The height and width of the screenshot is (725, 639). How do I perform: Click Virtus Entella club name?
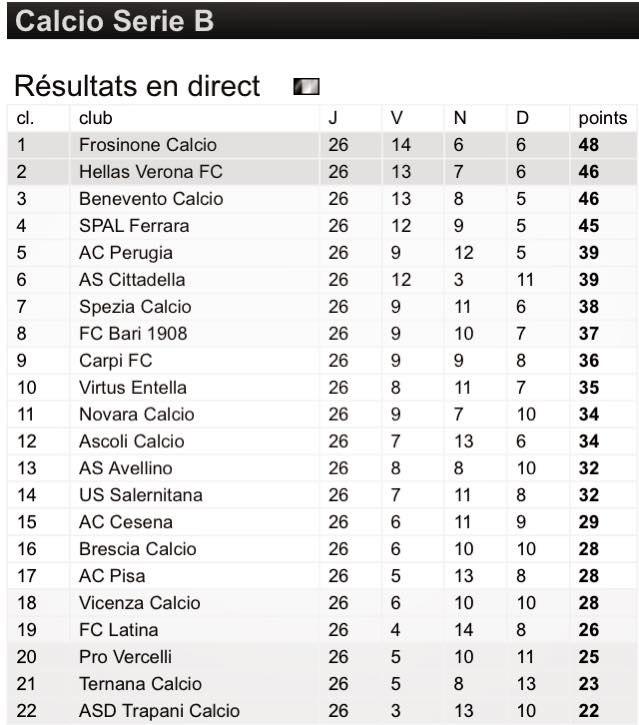point(133,387)
